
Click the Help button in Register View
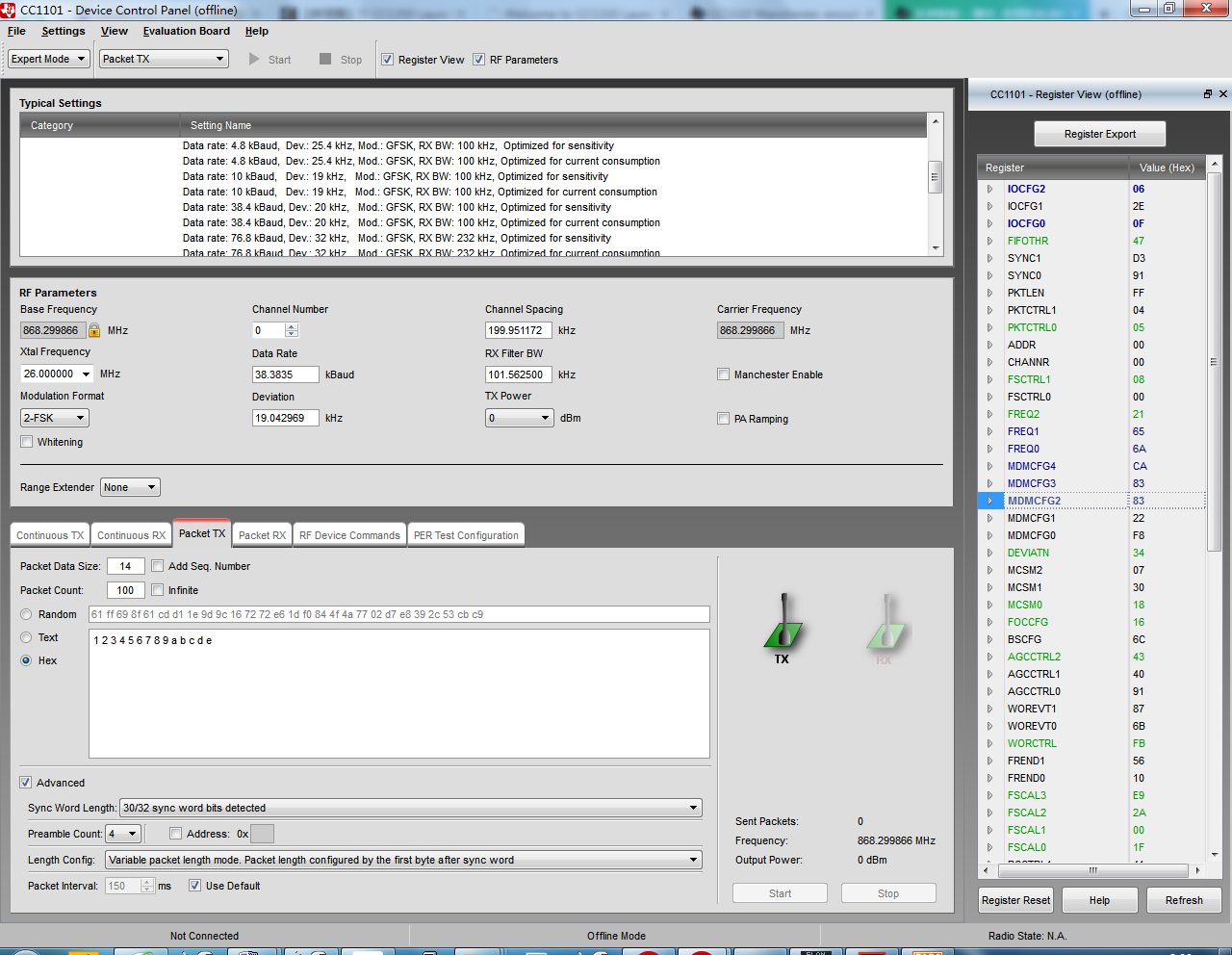pos(1099,900)
